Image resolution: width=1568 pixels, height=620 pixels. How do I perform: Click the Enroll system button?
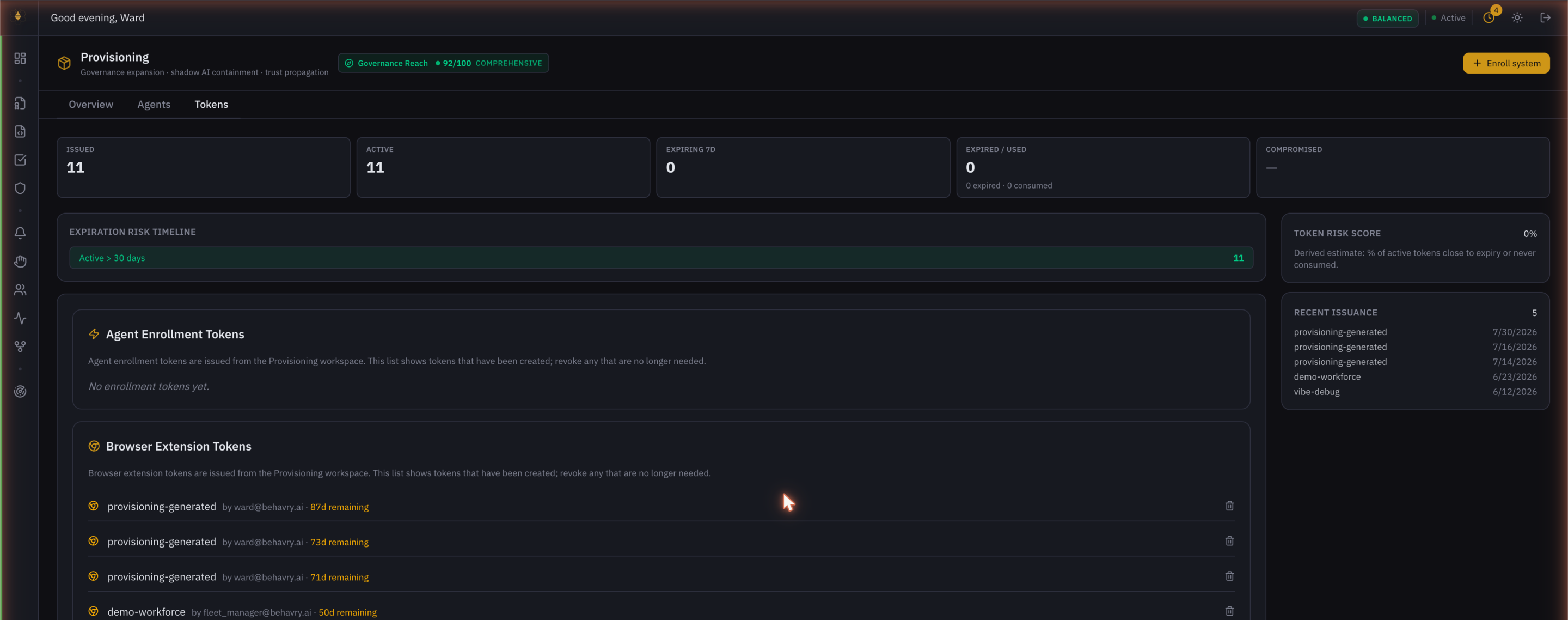(1506, 63)
